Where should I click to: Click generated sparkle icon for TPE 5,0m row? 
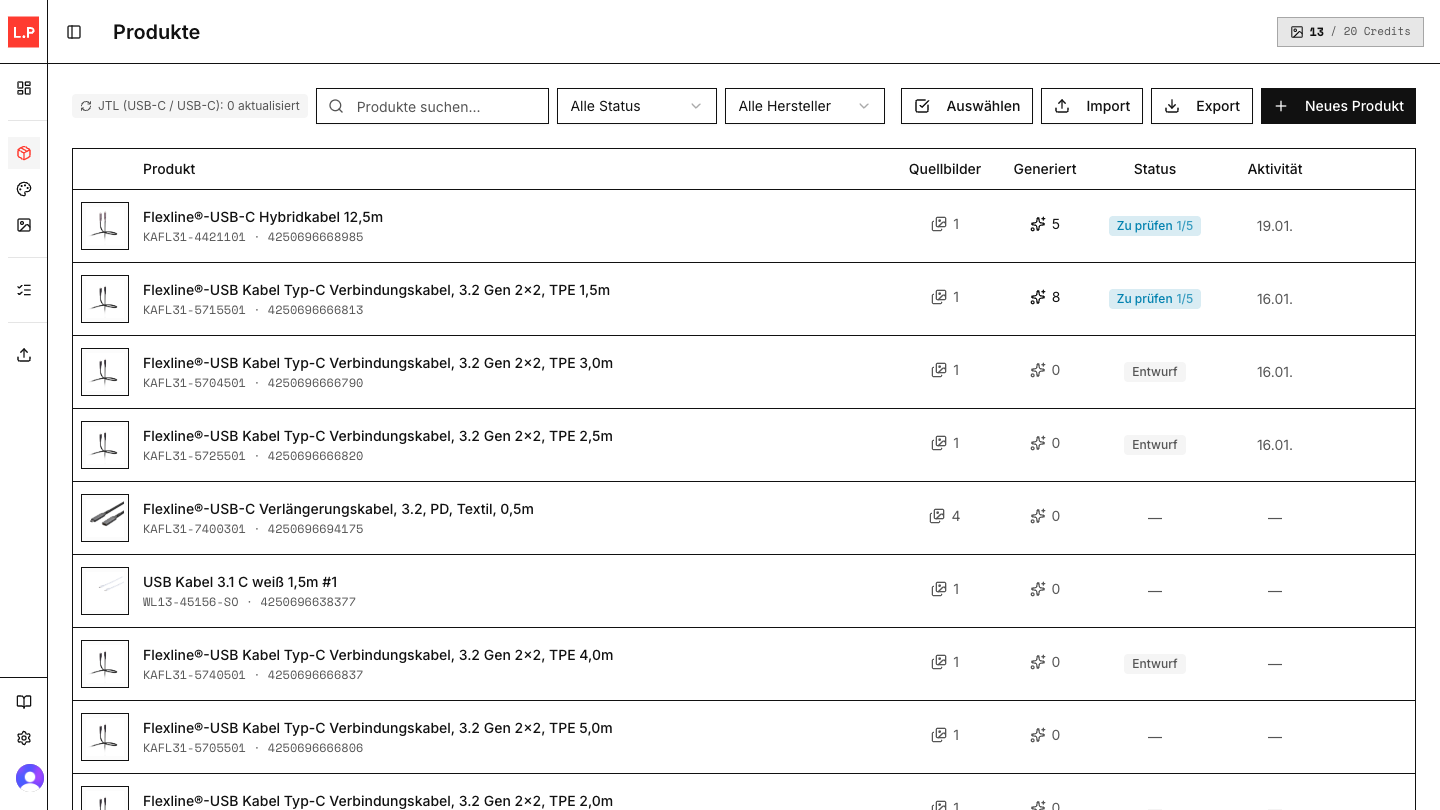[x=1038, y=735]
